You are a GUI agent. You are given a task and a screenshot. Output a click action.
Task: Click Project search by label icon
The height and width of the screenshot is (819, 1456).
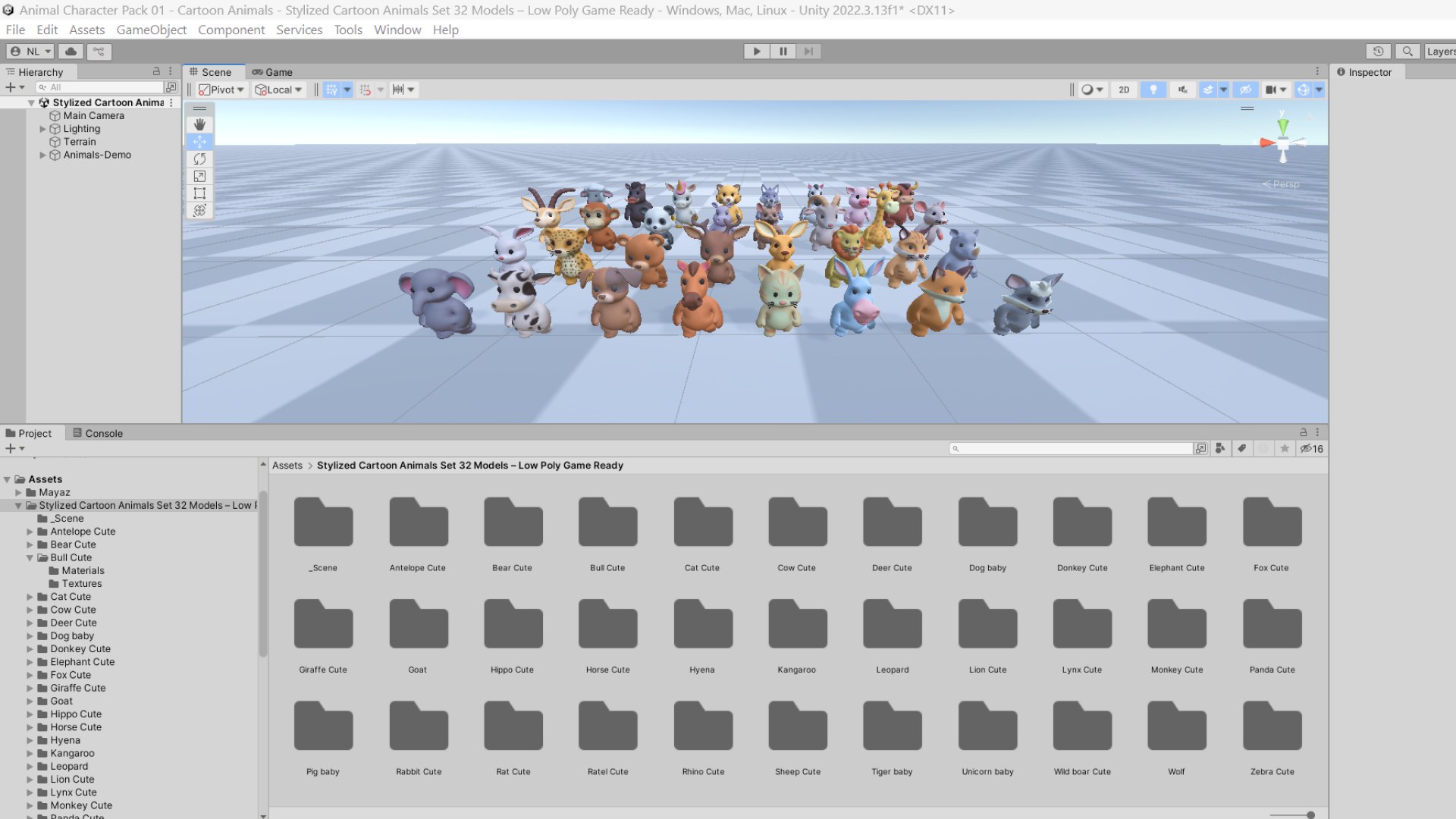(1241, 449)
